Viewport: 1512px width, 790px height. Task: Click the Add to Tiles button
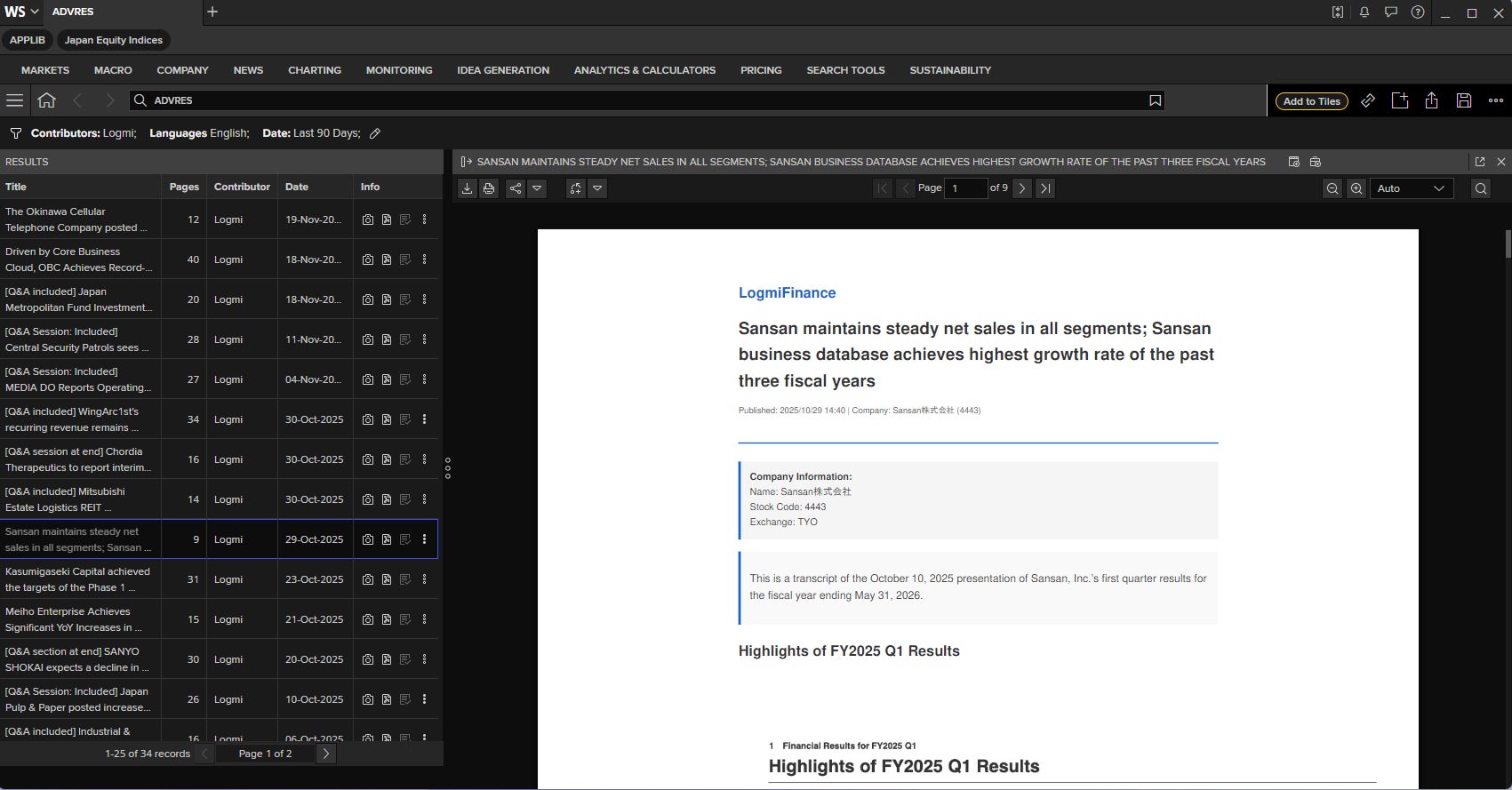[x=1311, y=101]
